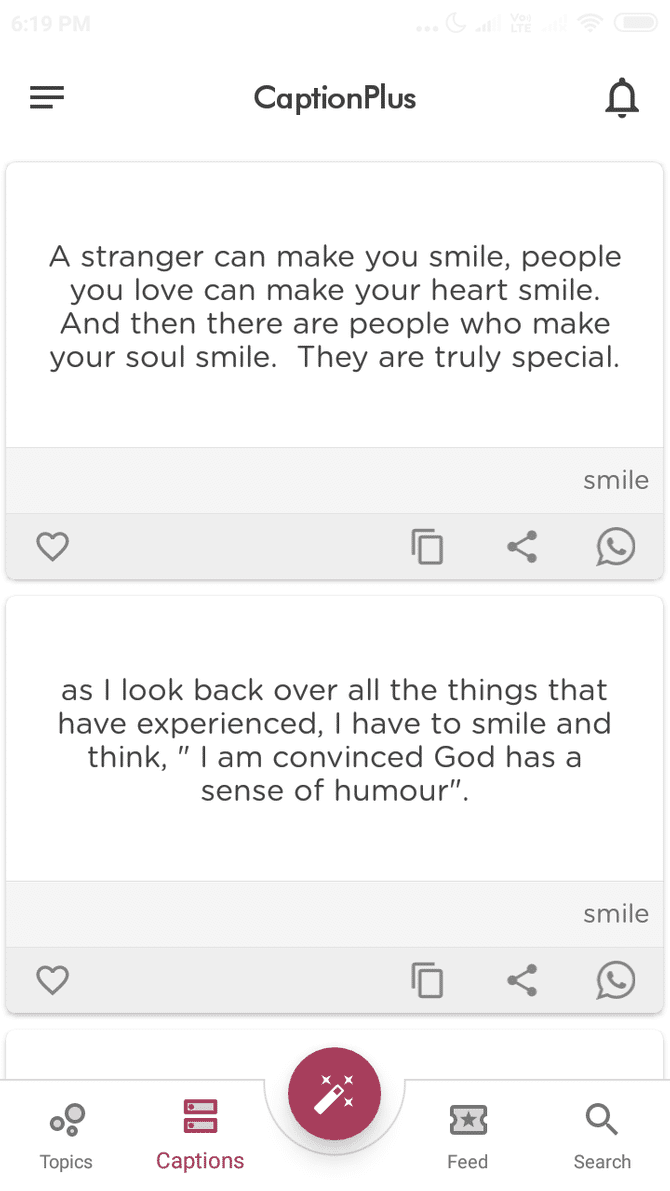Select the Topics navigation icon
670x1191 pixels.
(65, 1119)
